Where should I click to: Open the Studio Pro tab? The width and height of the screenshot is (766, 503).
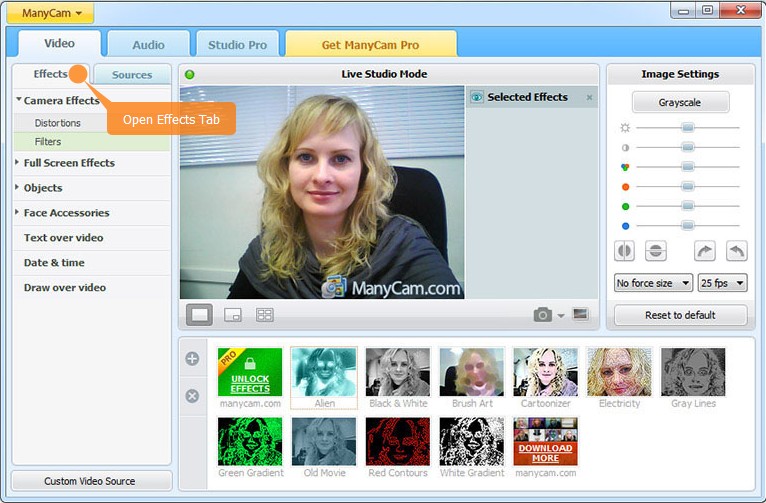(237, 45)
